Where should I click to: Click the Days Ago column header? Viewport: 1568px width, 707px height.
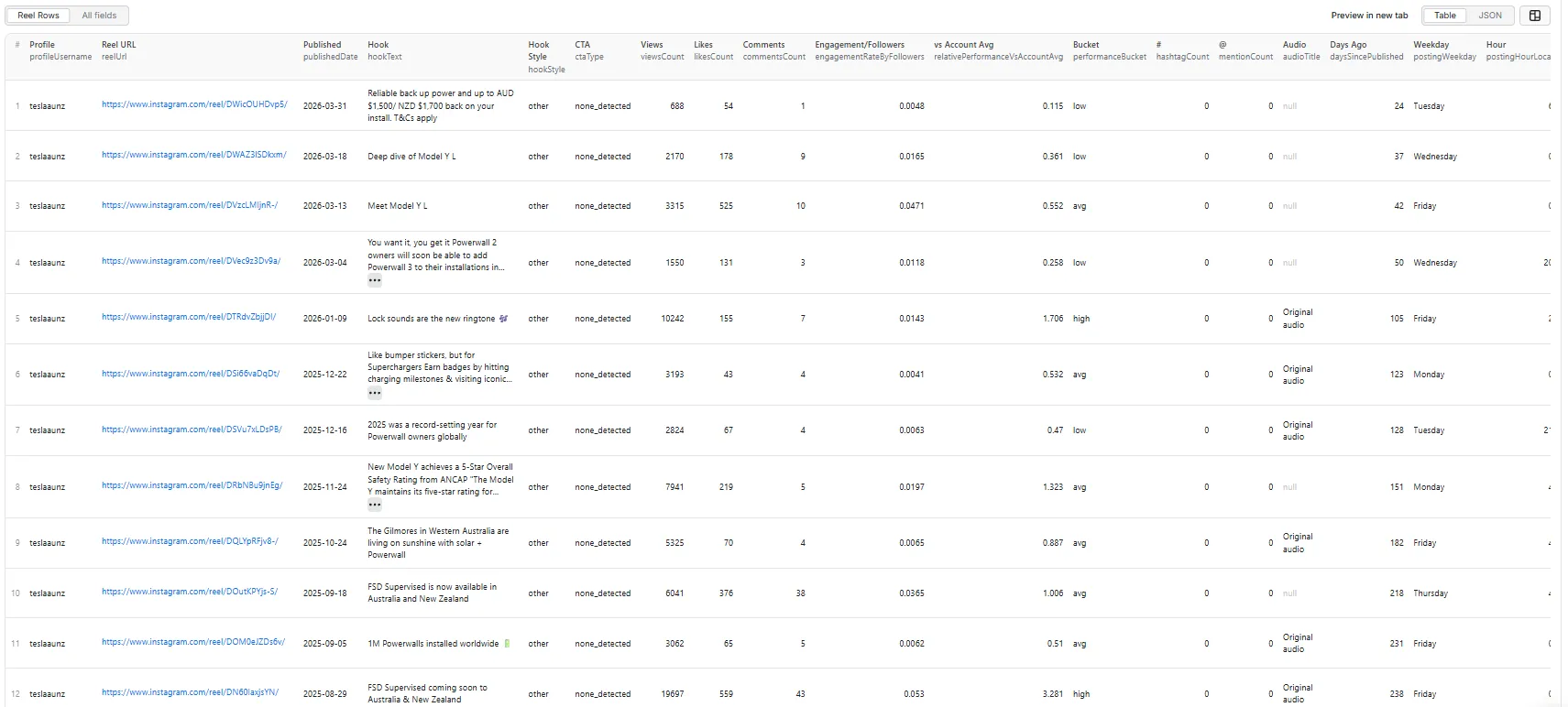pos(1366,50)
